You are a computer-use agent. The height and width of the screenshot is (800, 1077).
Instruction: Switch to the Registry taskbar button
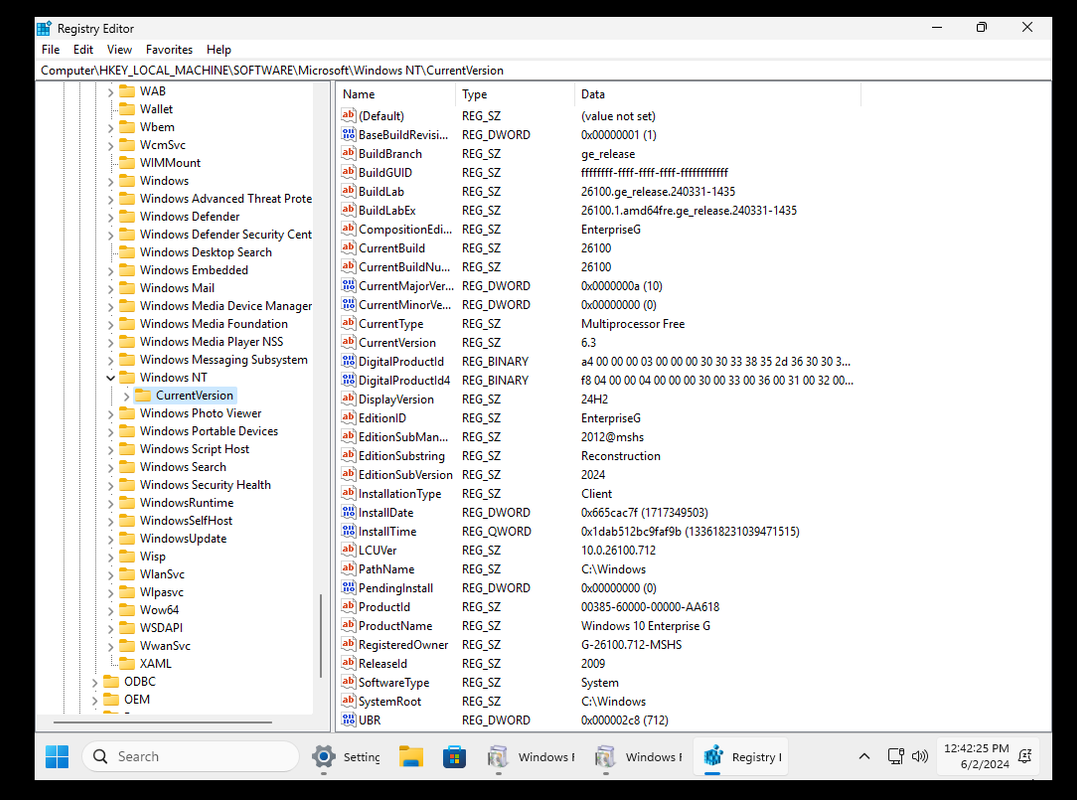[741, 756]
